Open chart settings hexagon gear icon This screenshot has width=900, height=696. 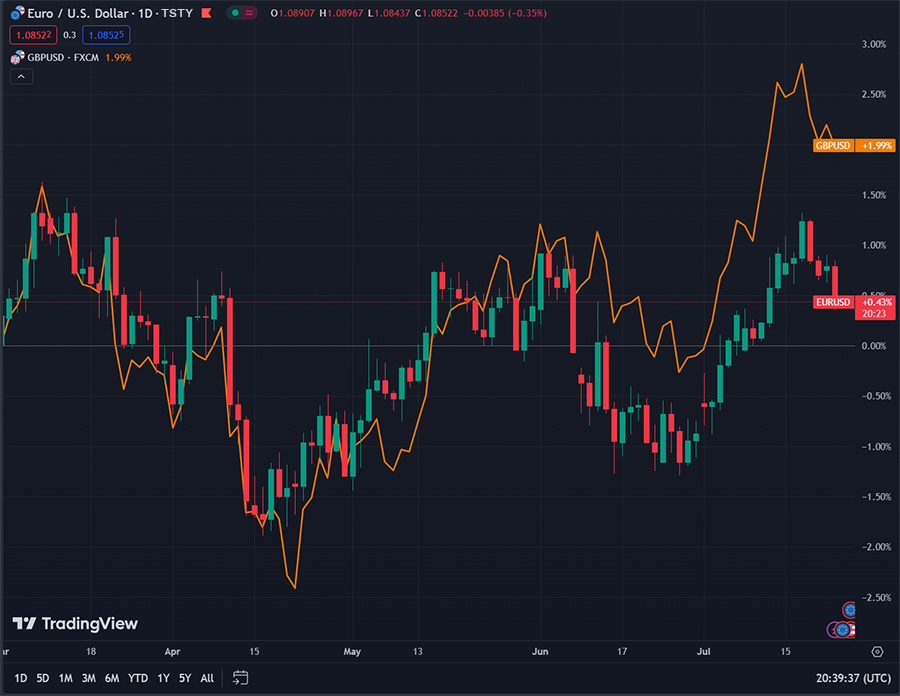[x=877, y=651]
